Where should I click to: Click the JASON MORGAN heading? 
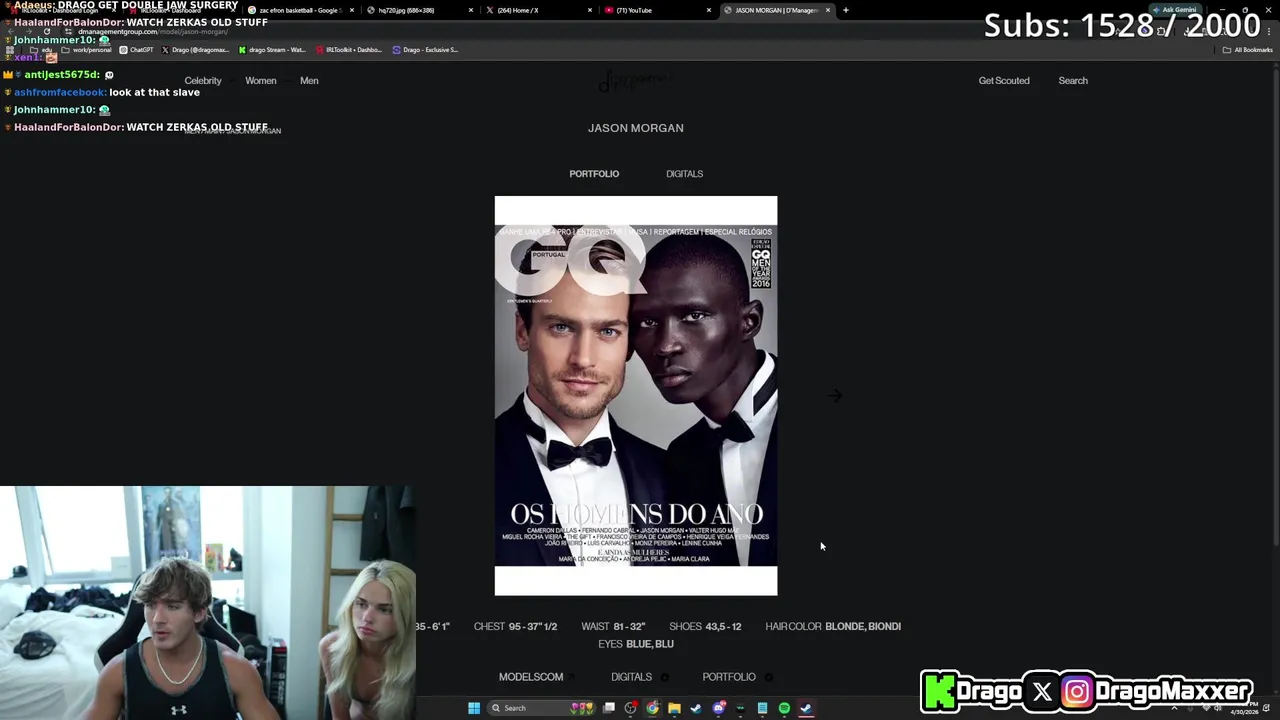click(x=636, y=128)
